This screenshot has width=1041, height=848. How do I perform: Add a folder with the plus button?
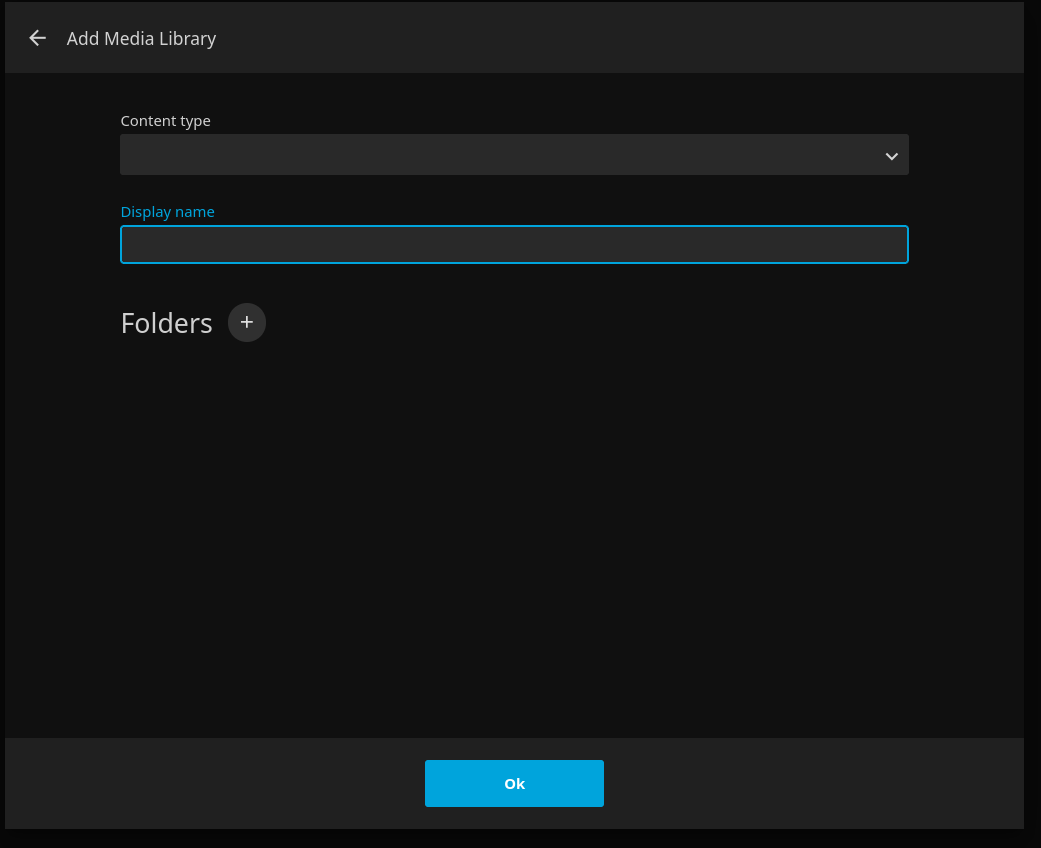click(x=247, y=323)
